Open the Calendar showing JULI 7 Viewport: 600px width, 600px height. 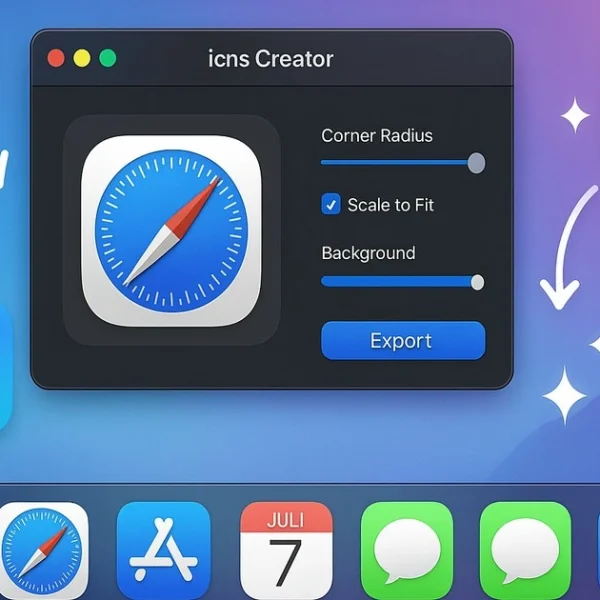(x=286, y=550)
